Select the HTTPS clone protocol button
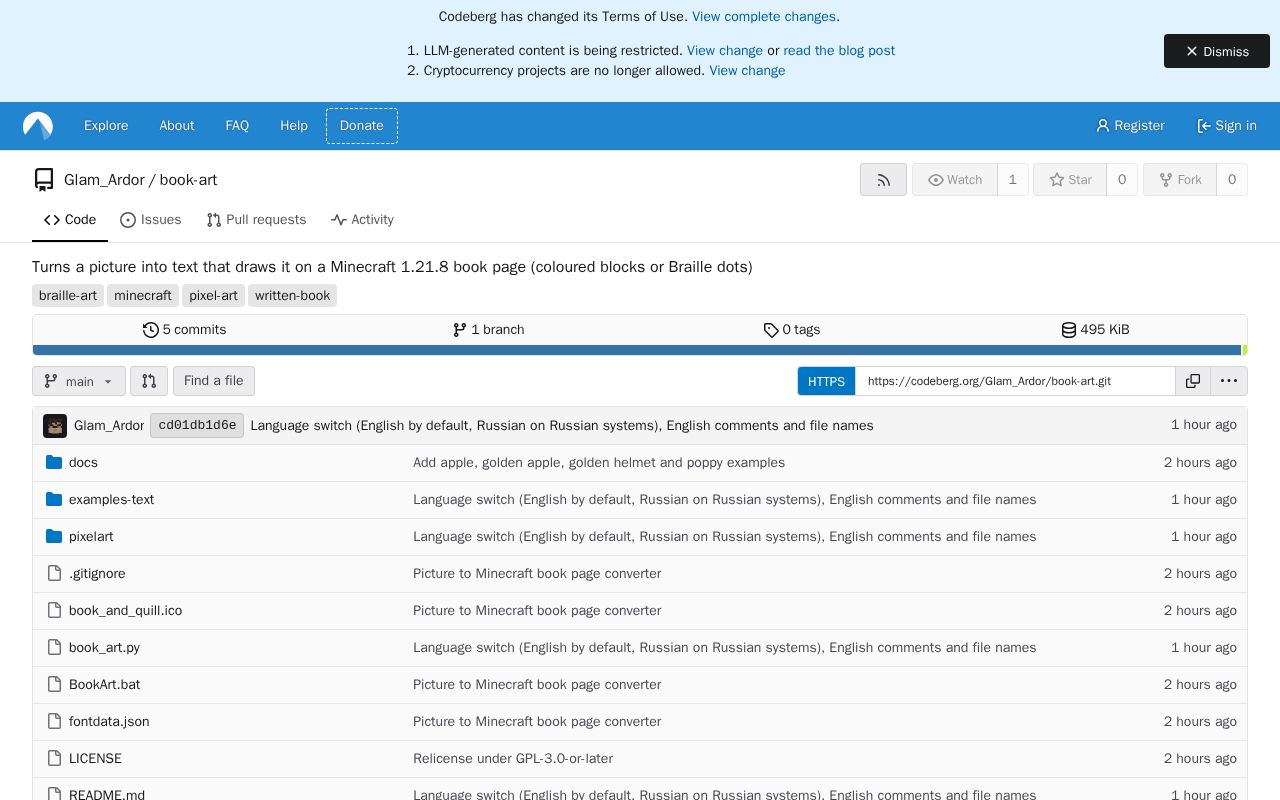The image size is (1280, 800). 826,381
